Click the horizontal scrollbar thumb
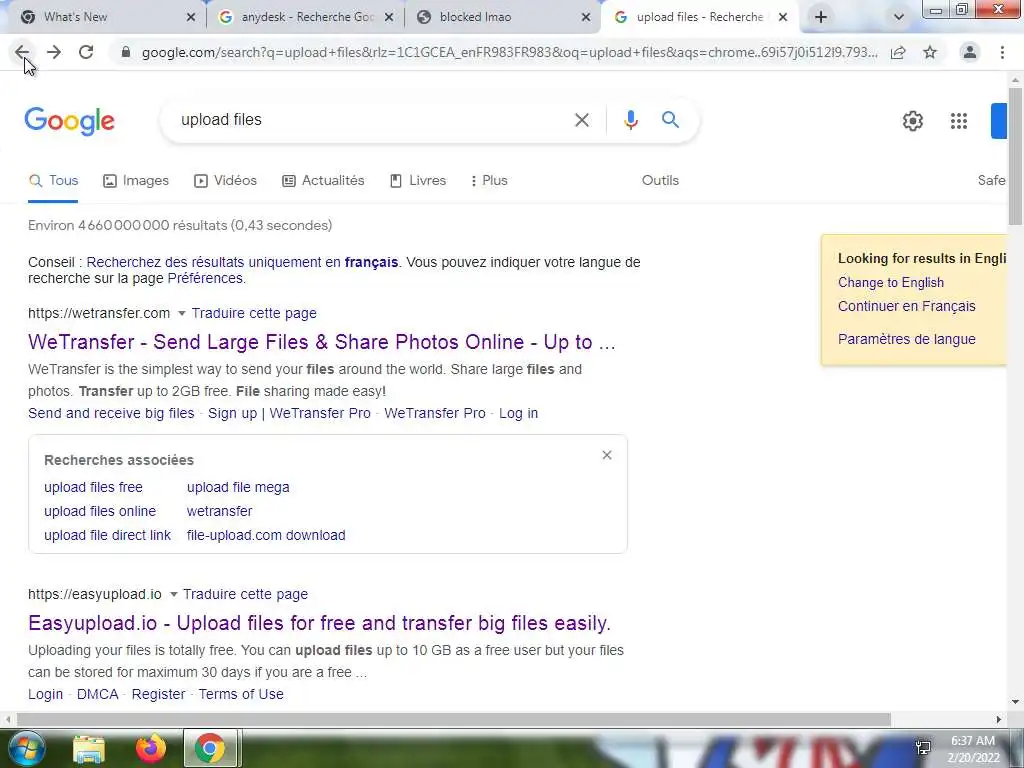The height and width of the screenshot is (768, 1024). pos(453,719)
